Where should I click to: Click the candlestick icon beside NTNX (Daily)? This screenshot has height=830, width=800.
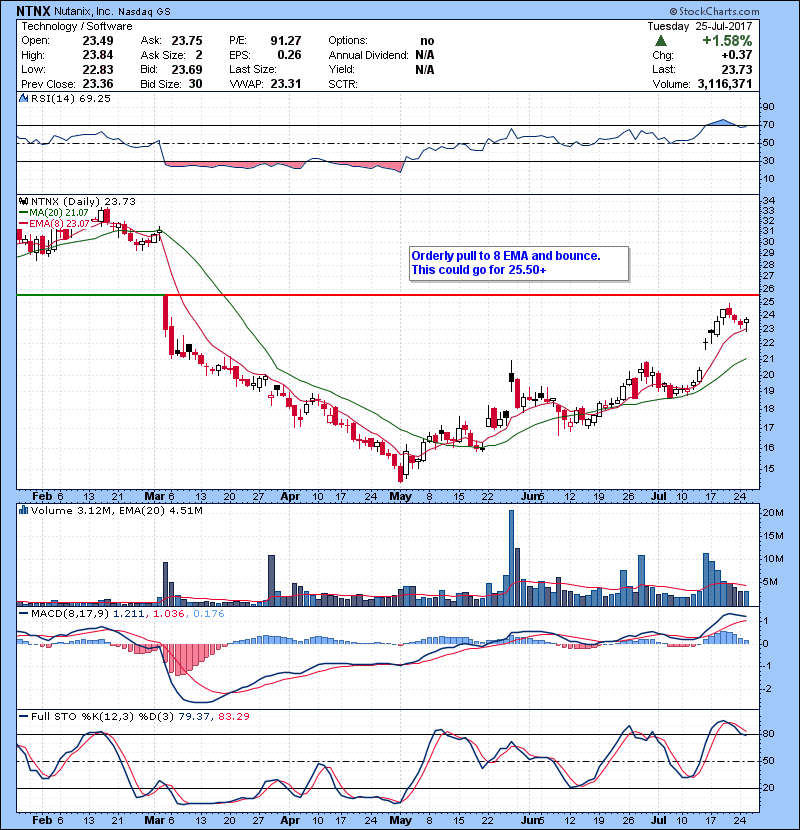click(23, 201)
